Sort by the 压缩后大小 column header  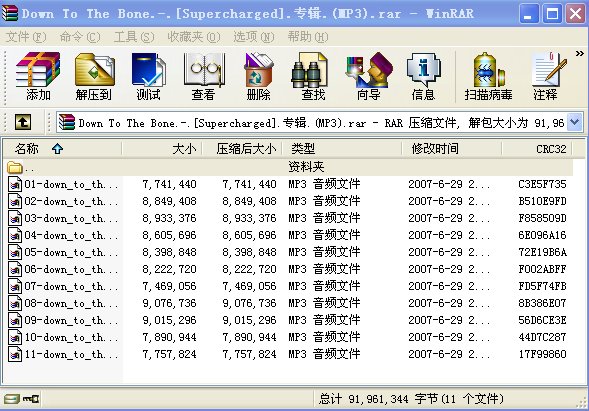click(242, 149)
